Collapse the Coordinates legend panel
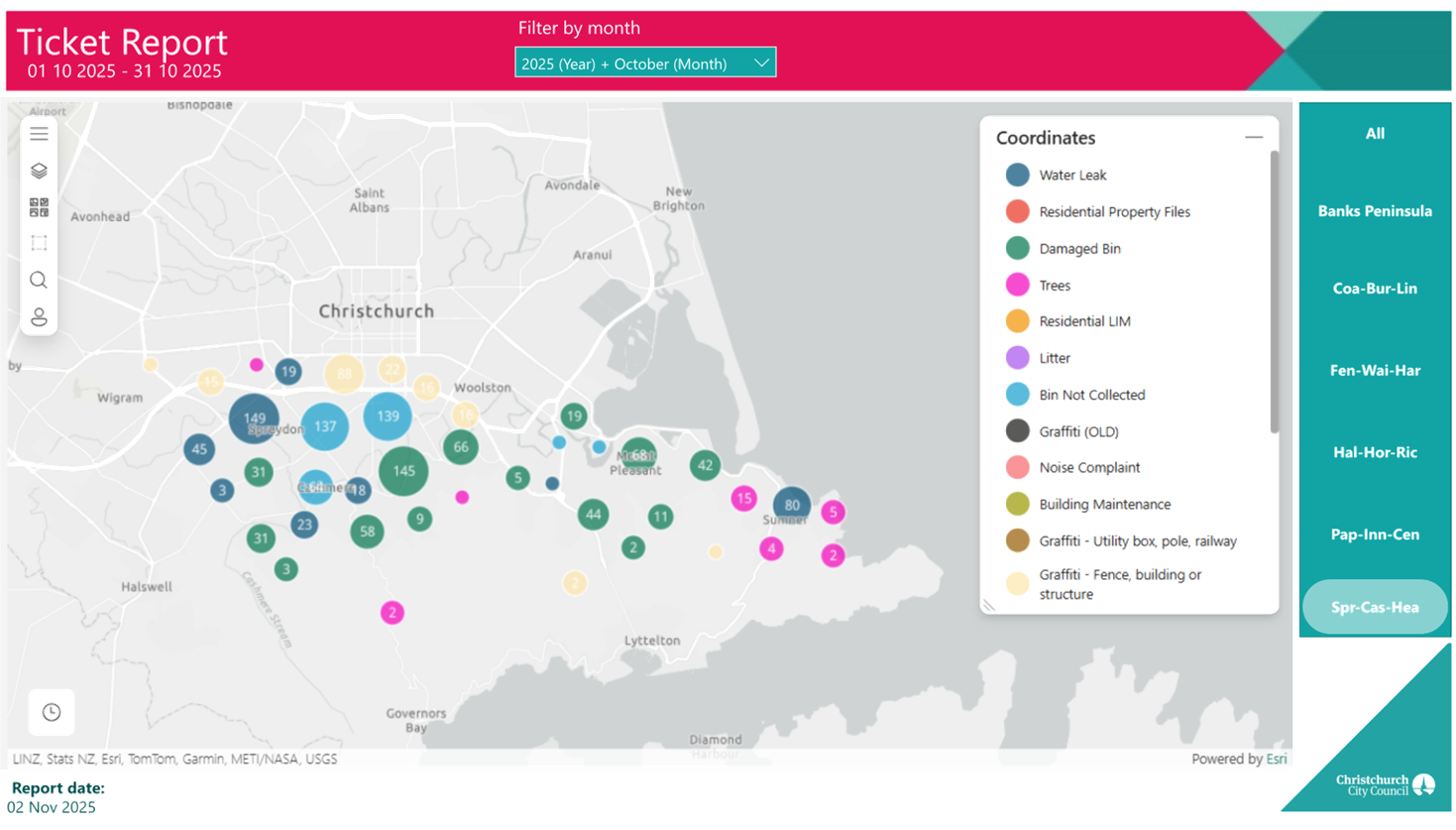The width and height of the screenshot is (1456, 830). 1254,138
